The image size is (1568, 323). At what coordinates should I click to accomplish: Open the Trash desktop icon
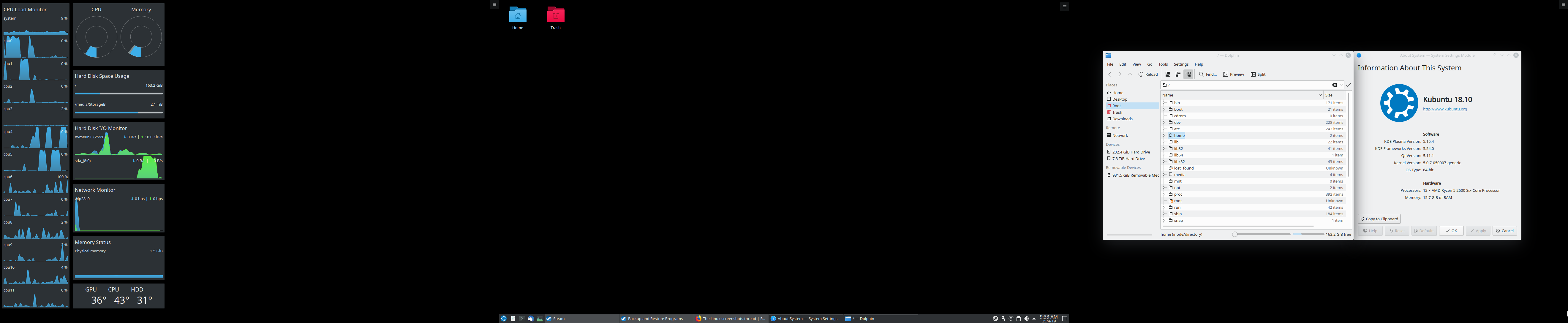pos(556,18)
